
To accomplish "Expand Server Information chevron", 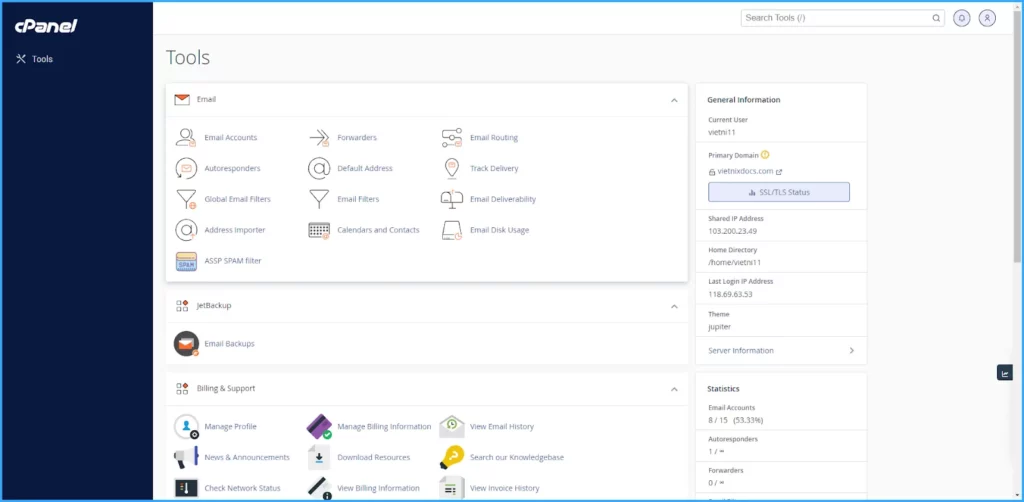I will point(852,351).
